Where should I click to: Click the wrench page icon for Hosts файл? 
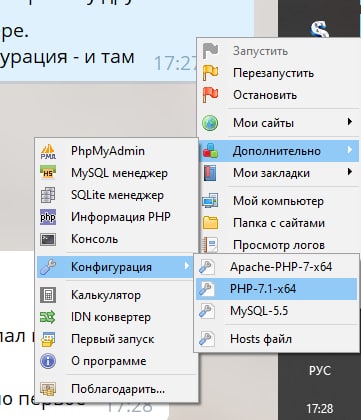pyautogui.click(x=207, y=339)
